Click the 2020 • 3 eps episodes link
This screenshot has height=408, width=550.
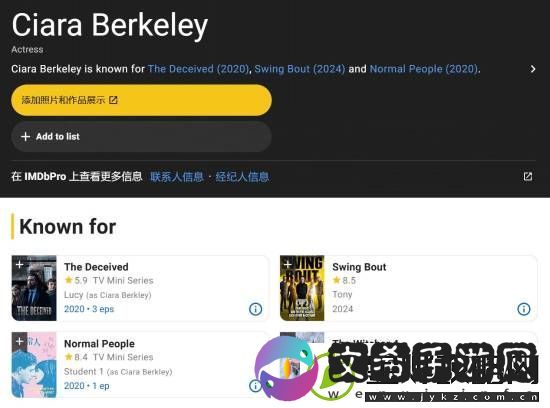tap(89, 309)
